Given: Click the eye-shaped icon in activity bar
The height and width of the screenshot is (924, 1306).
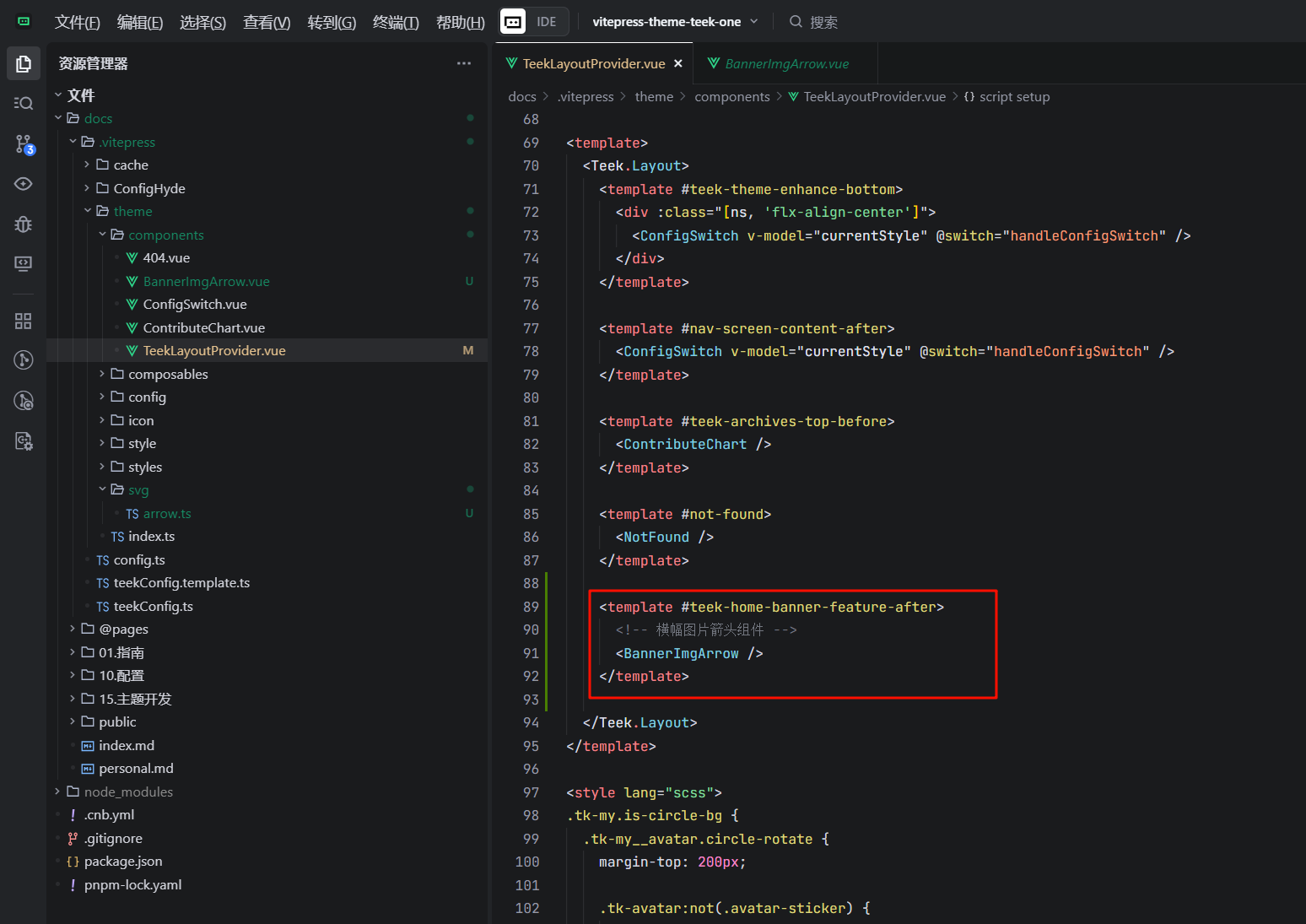Looking at the screenshot, I should click(x=24, y=184).
